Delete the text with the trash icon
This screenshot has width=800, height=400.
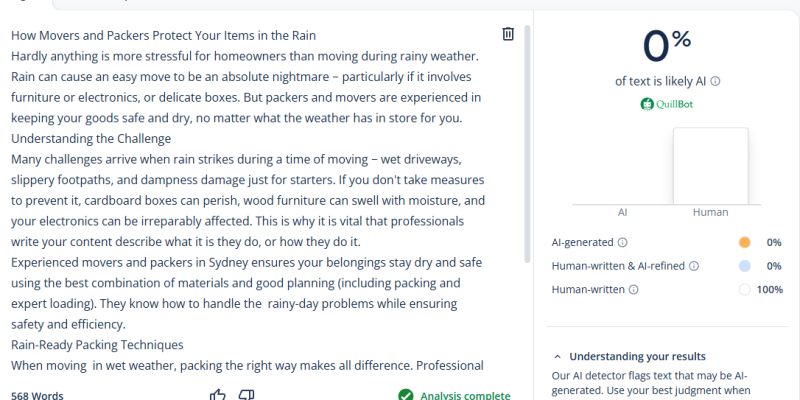(x=508, y=34)
